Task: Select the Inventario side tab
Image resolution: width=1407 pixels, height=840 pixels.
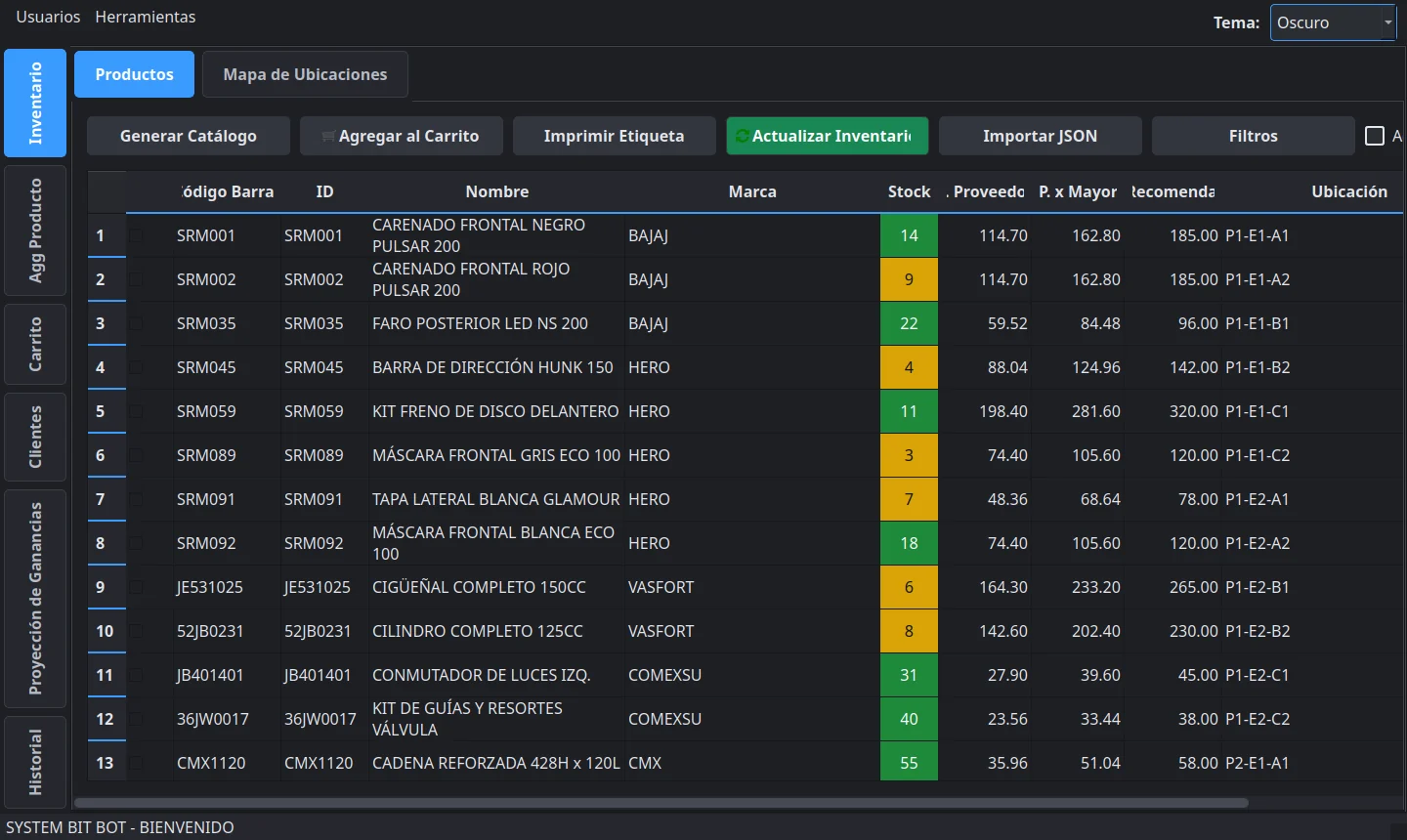Action: tap(35, 103)
